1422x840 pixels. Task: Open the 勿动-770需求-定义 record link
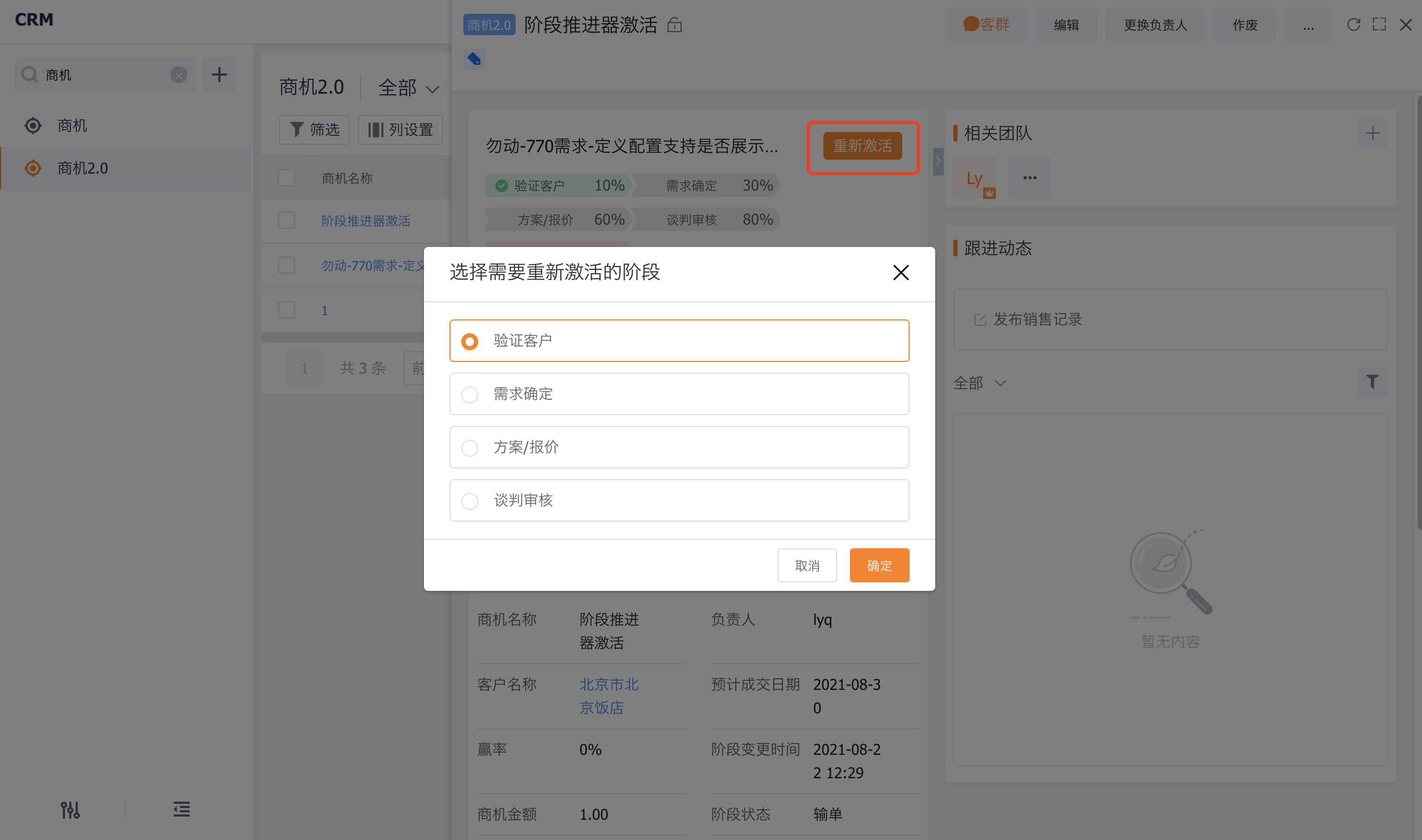click(x=373, y=266)
